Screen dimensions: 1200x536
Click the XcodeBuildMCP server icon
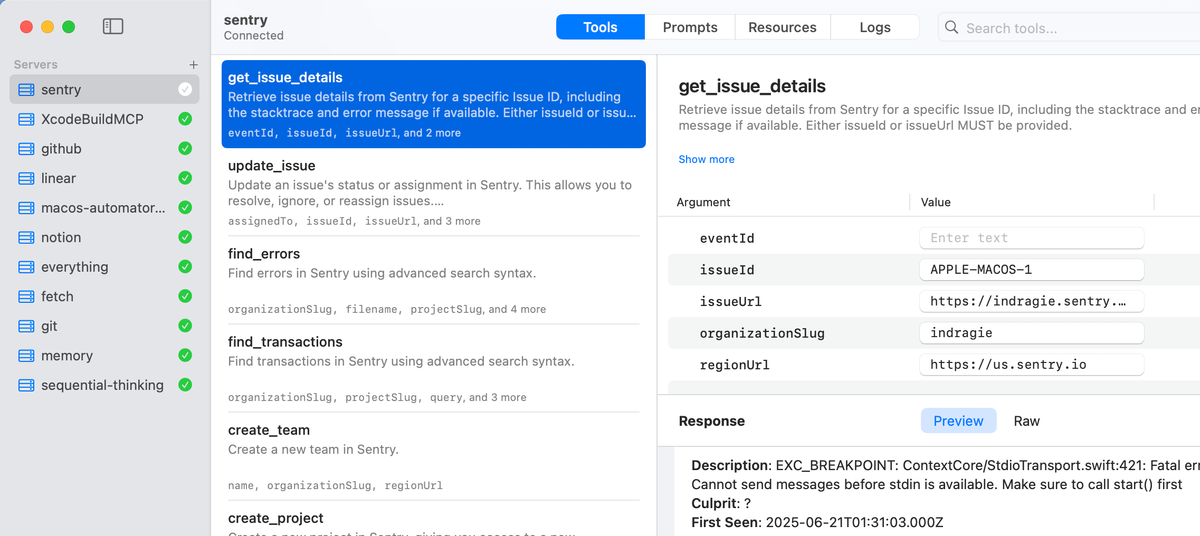pyautogui.click(x=25, y=119)
